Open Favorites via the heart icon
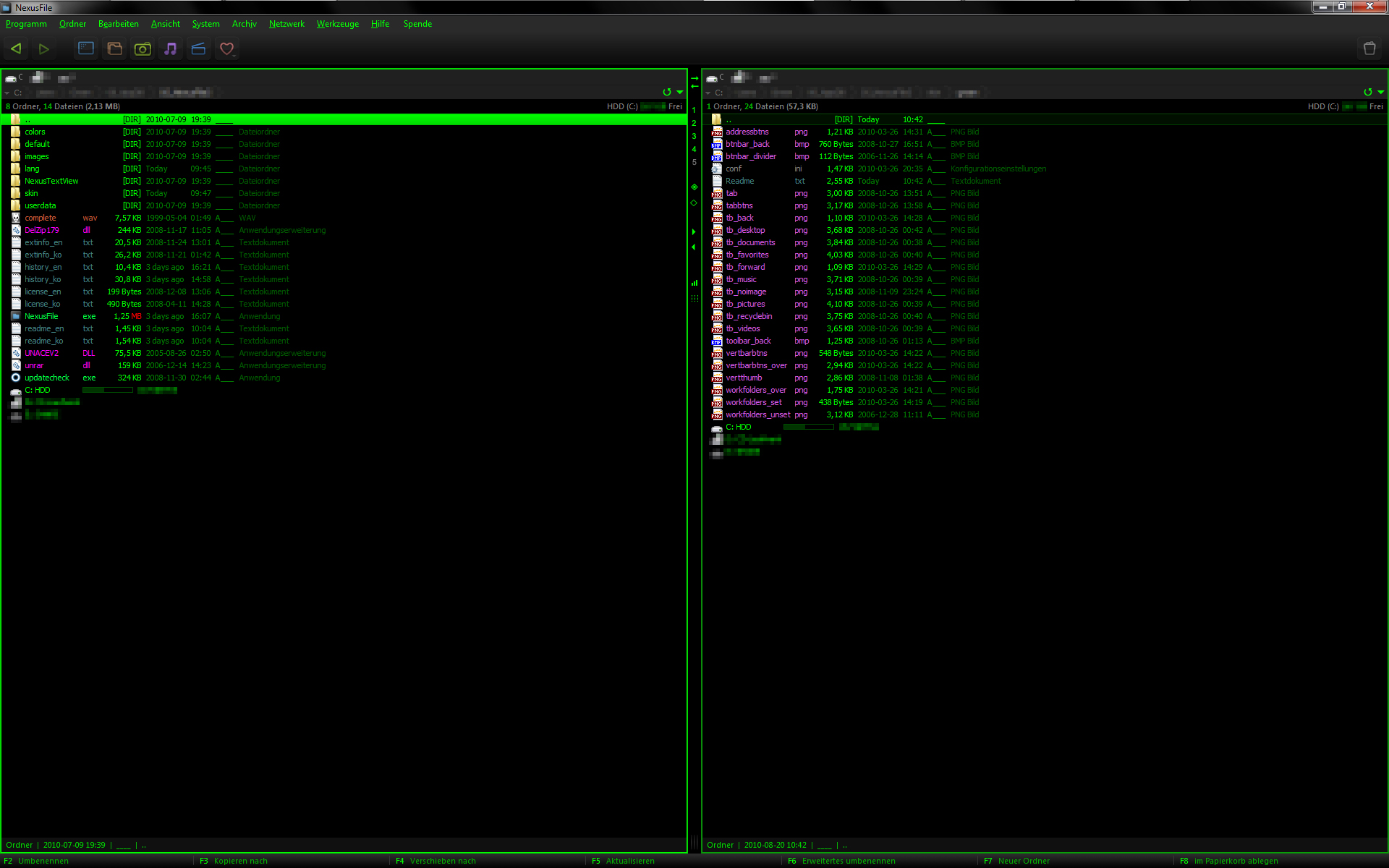This screenshot has height=868, width=1389. tap(226, 47)
